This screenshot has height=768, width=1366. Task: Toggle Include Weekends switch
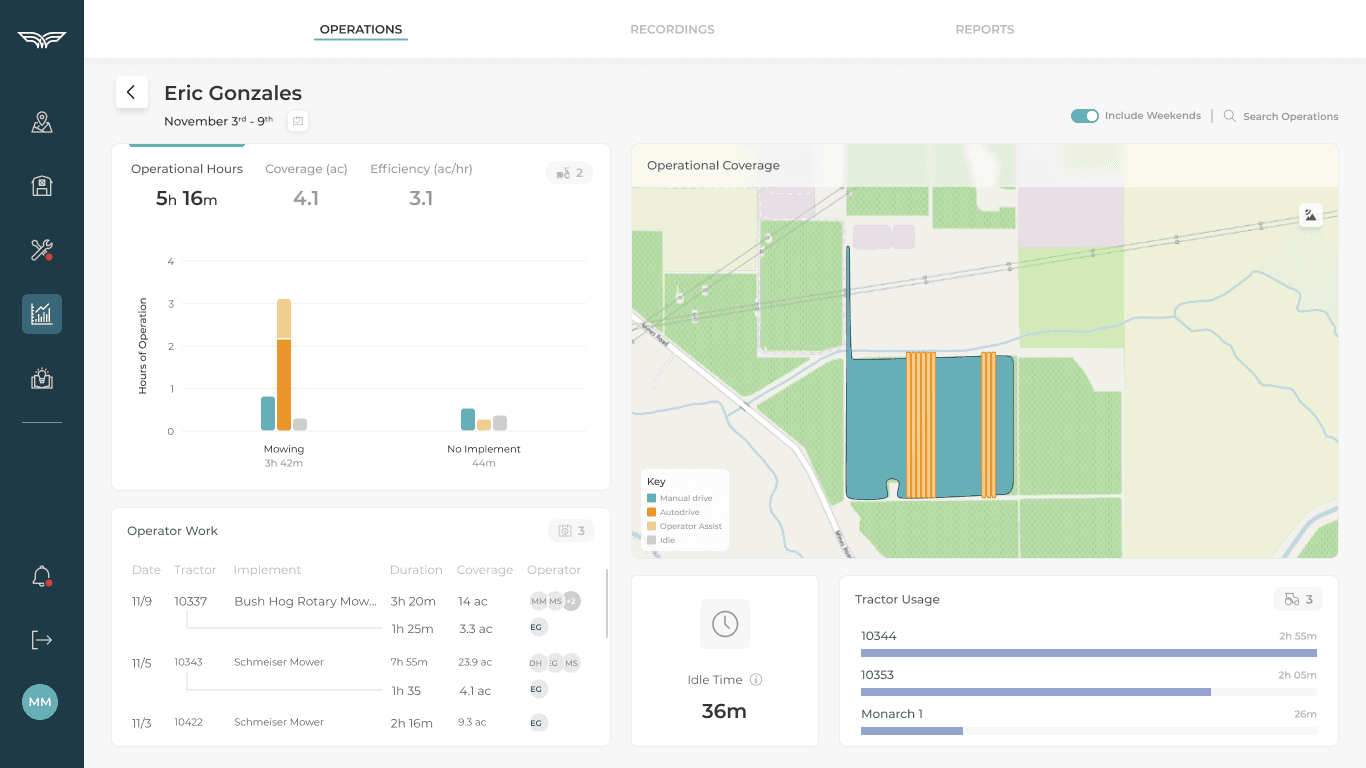tap(1085, 116)
